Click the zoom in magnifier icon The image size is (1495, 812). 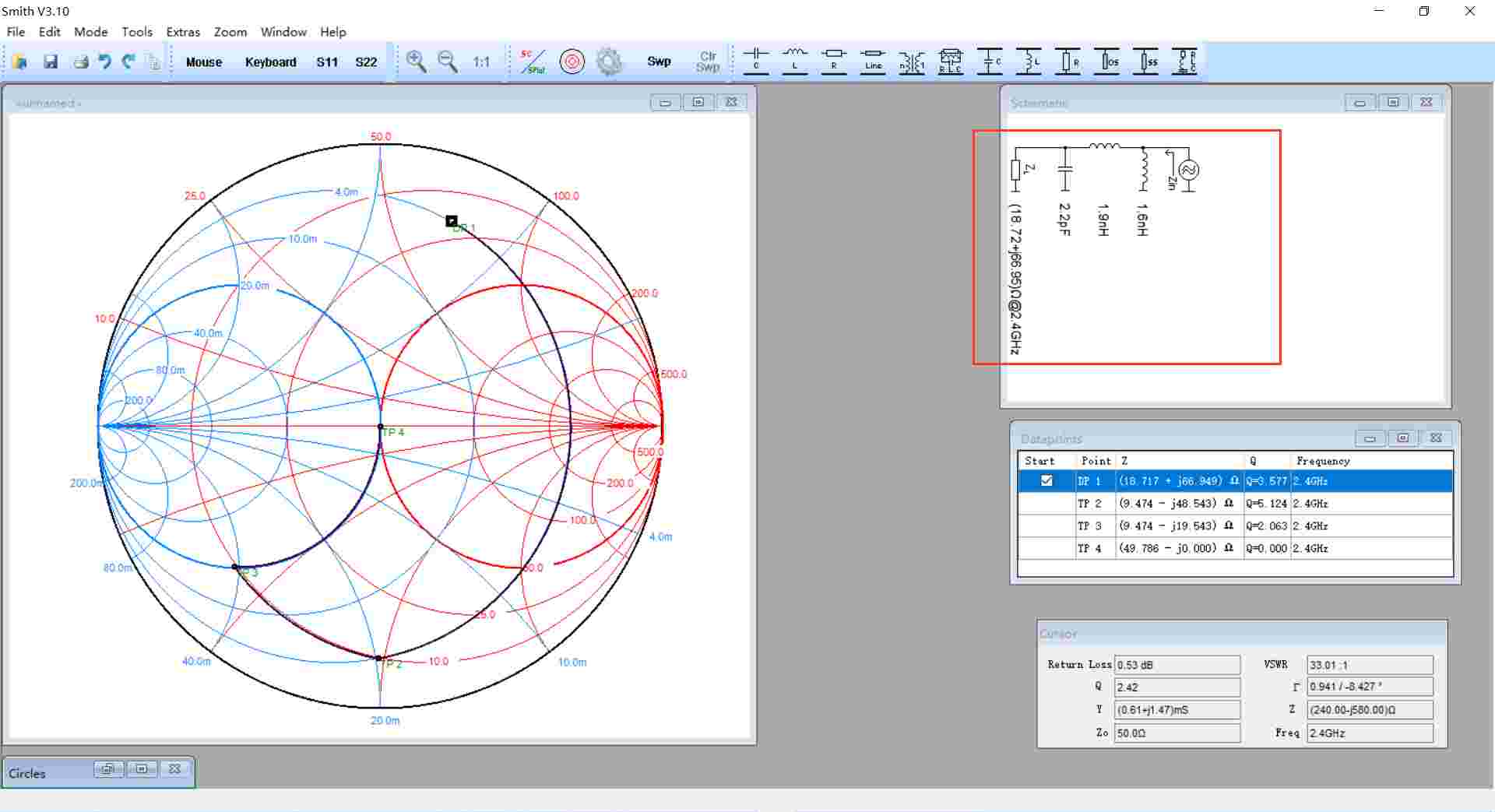(416, 62)
